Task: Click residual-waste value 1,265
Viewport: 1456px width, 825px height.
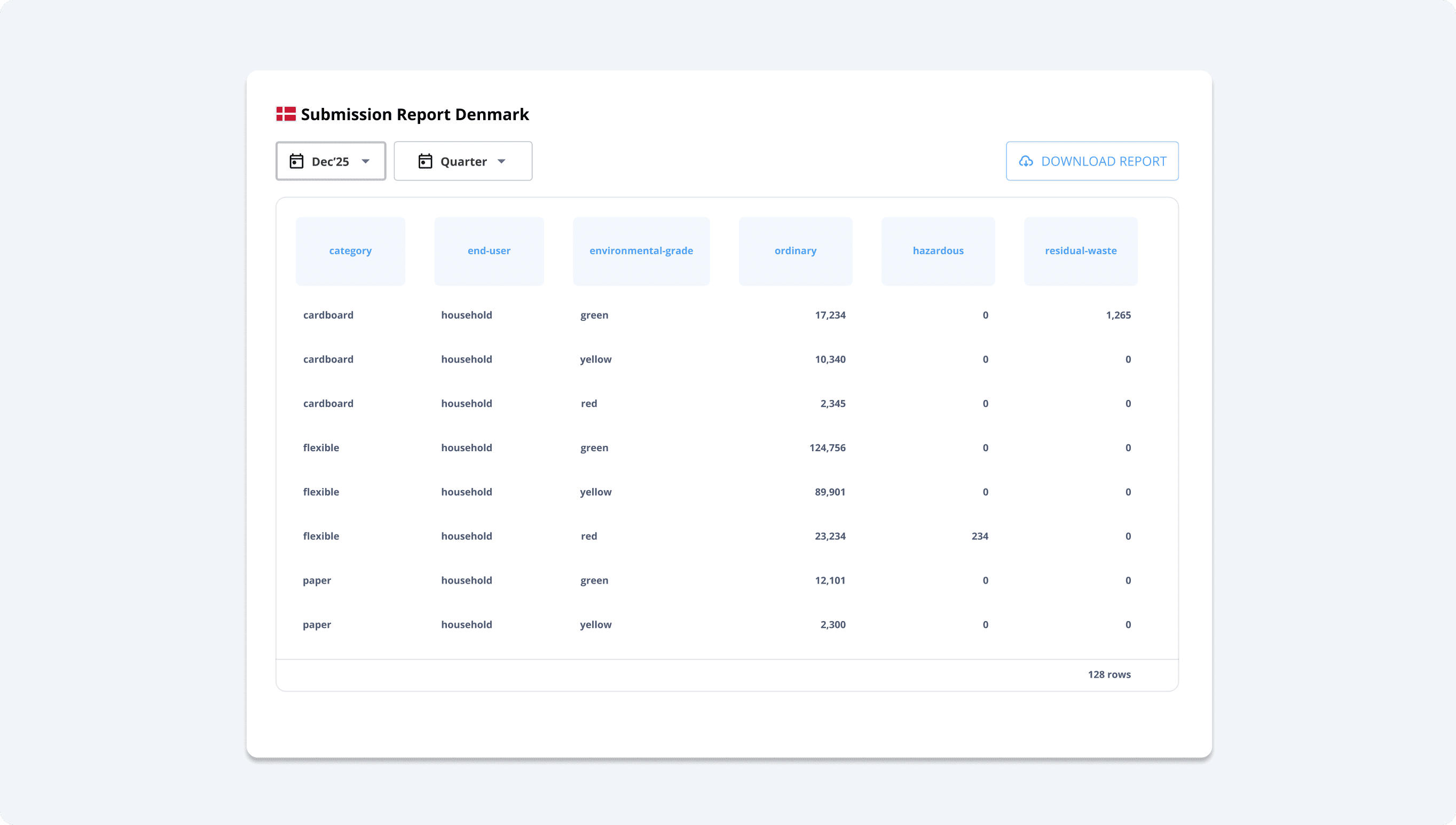Action: coord(1118,315)
